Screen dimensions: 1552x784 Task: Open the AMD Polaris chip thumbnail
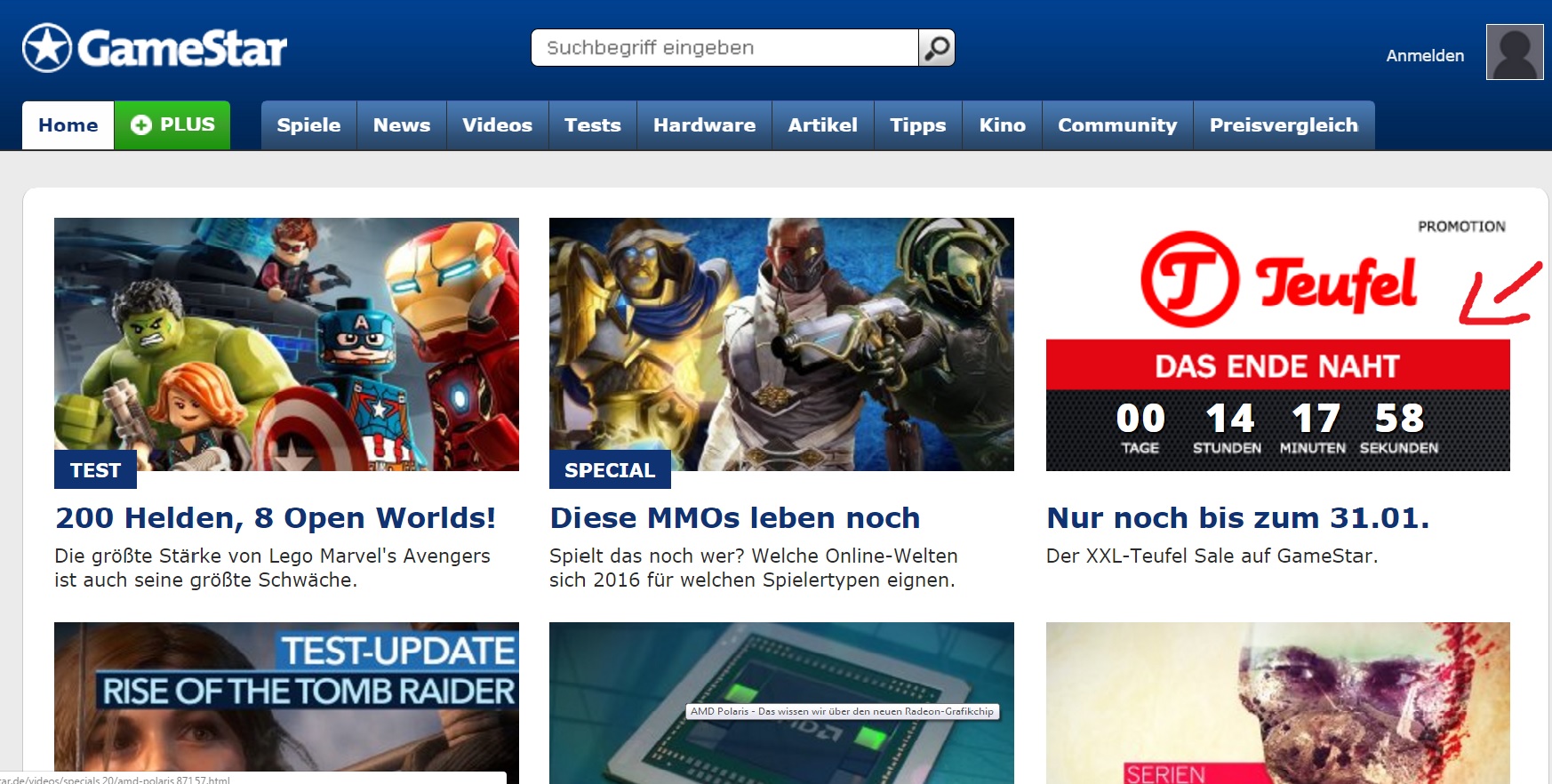coord(781,703)
